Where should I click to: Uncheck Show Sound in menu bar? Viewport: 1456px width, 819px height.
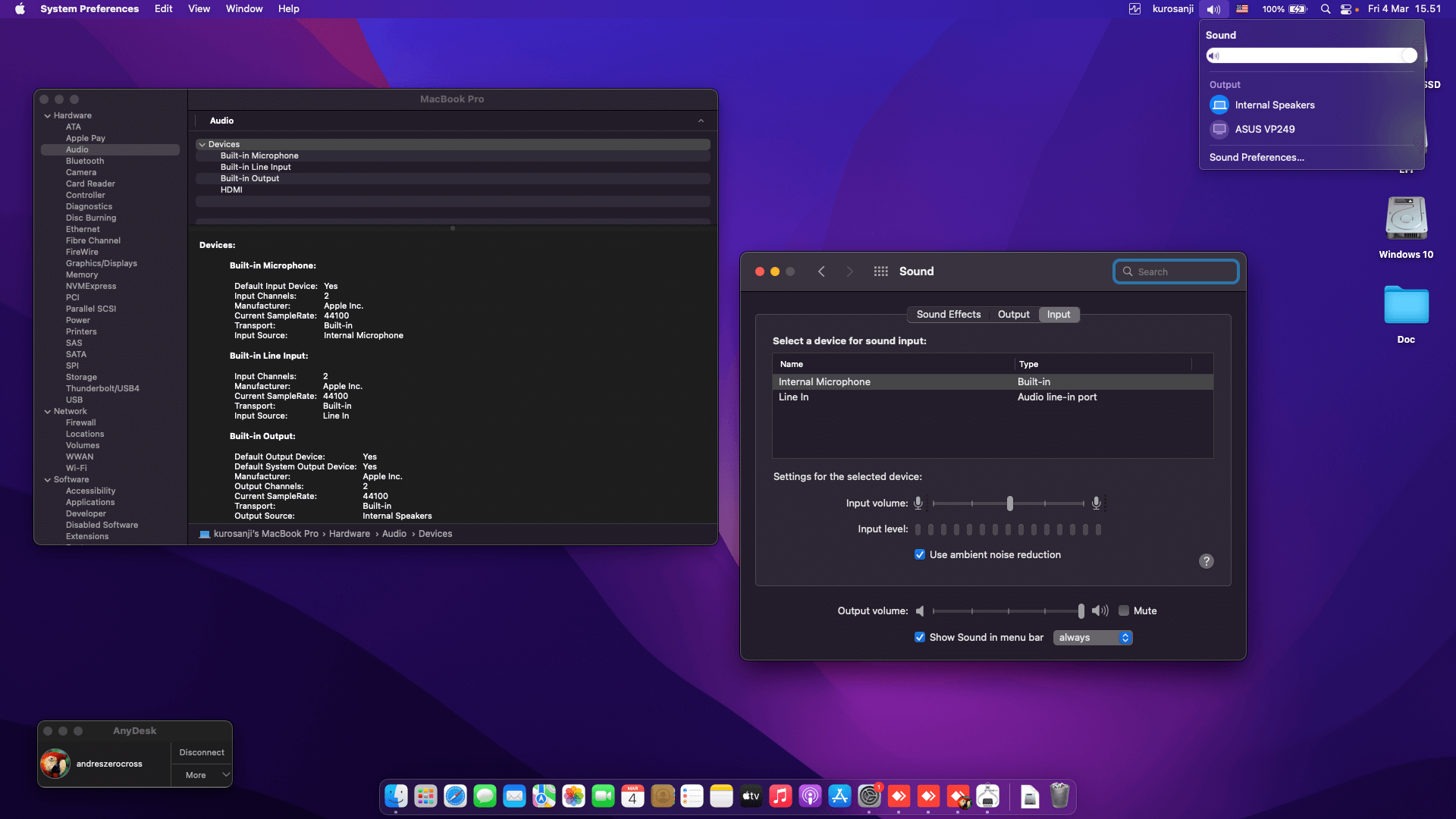click(920, 637)
